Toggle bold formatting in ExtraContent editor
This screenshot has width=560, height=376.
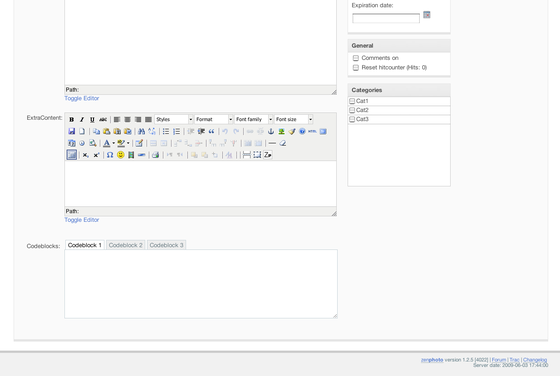pyautogui.click(x=71, y=120)
